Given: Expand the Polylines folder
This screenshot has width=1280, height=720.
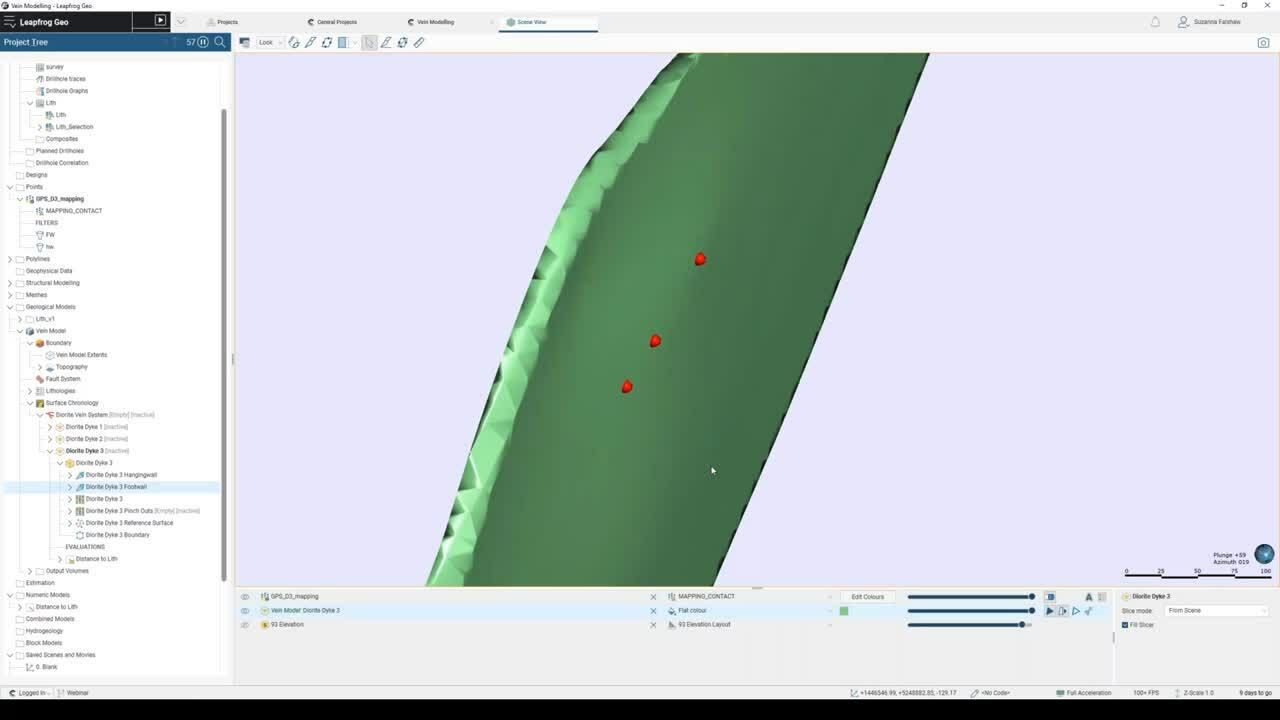Looking at the screenshot, I should tap(10, 259).
